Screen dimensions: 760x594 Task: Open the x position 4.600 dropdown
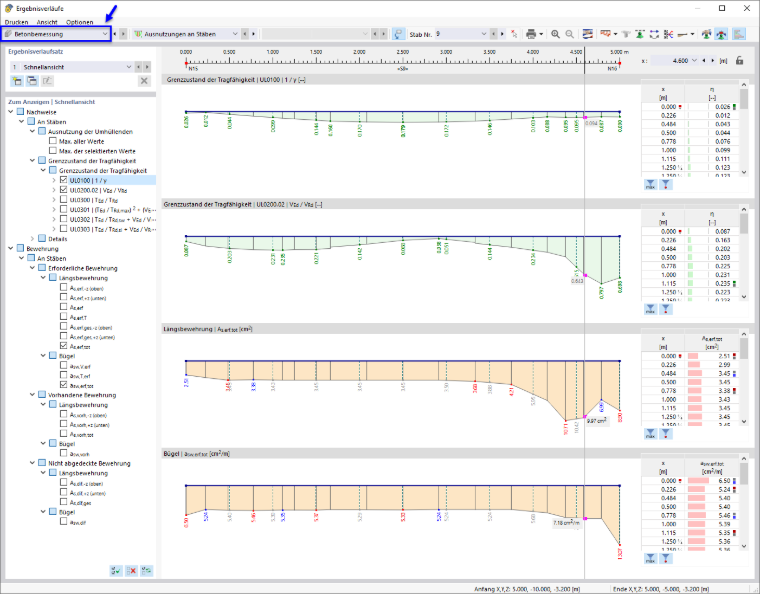coord(694,61)
